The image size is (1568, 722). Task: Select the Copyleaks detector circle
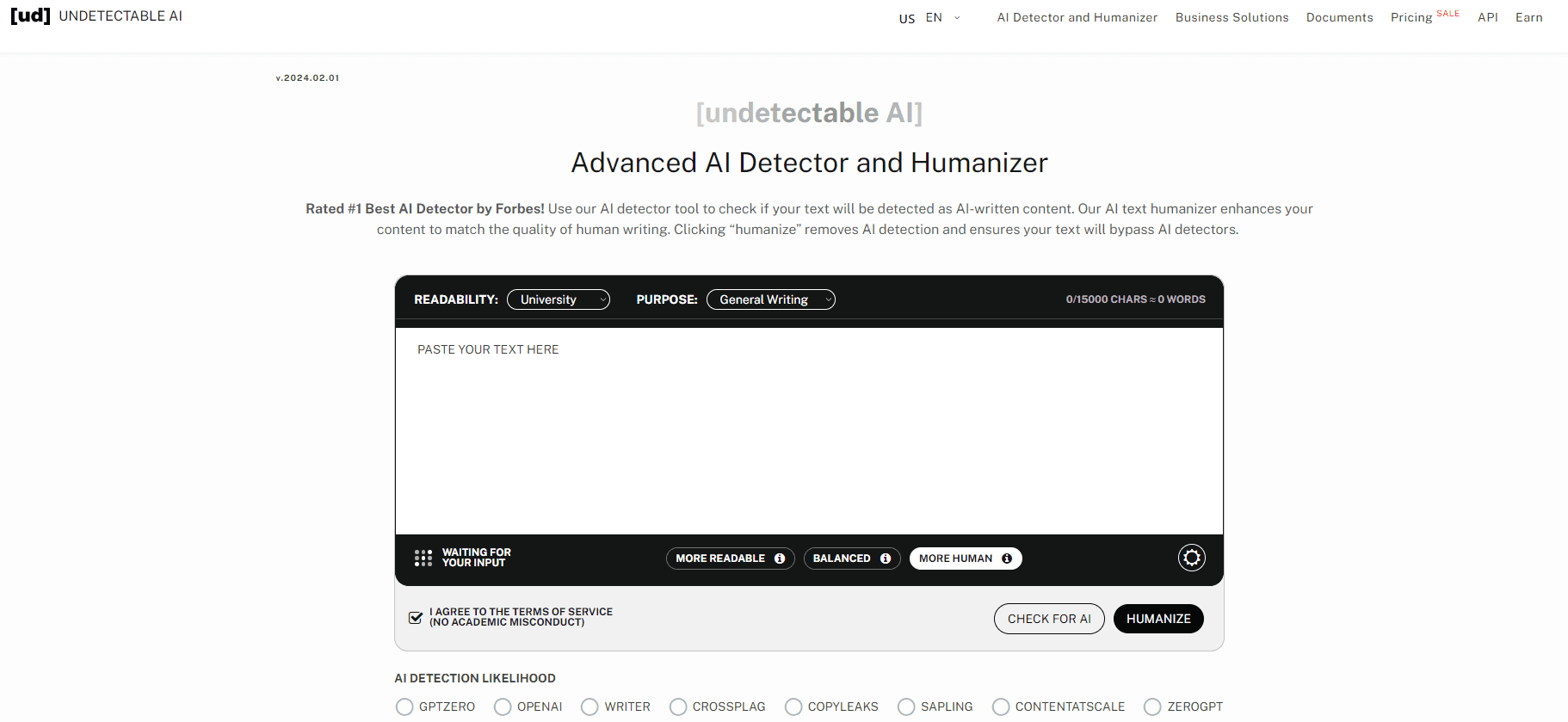(x=793, y=707)
